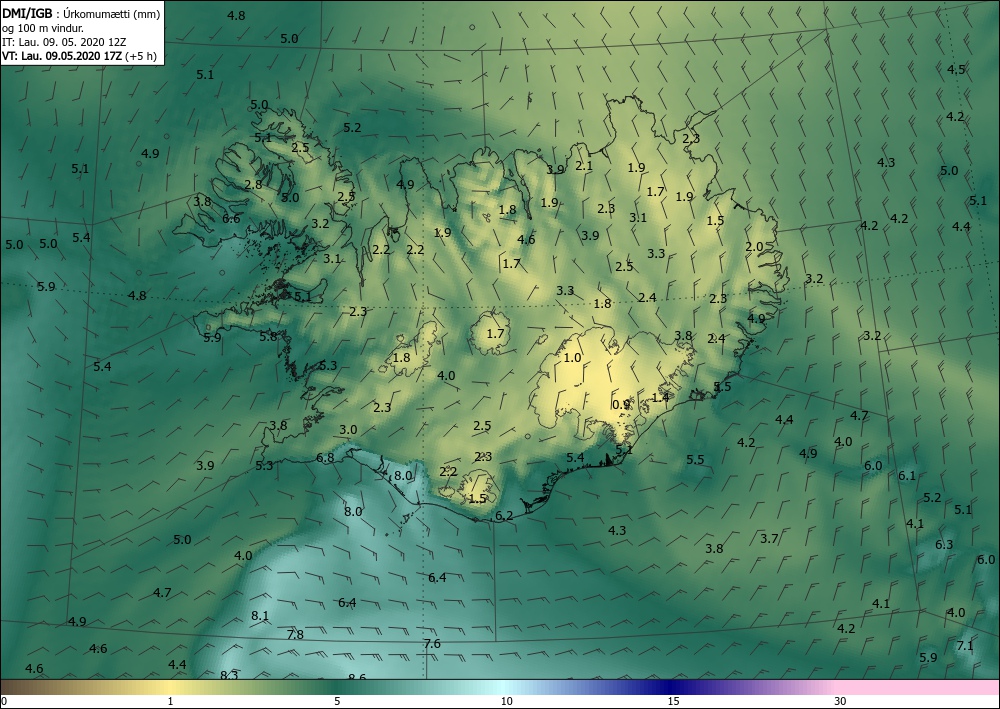
Task: Click the color scale label "5"
Action: point(337,701)
